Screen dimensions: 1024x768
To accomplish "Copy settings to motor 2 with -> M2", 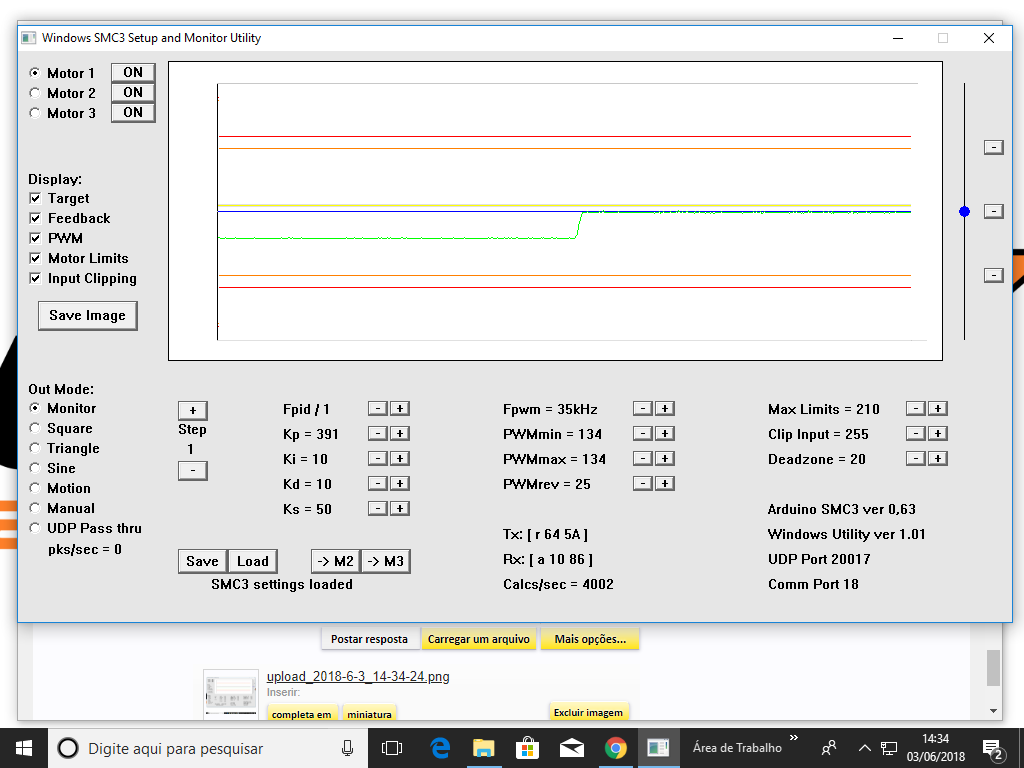I will (x=334, y=561).
